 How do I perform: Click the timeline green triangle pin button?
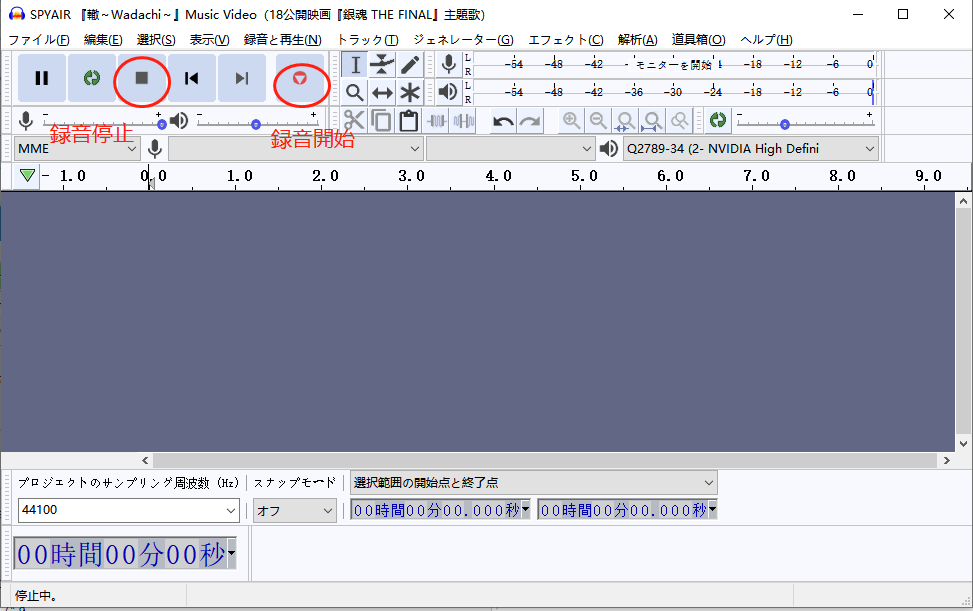[x=27, y=176]
